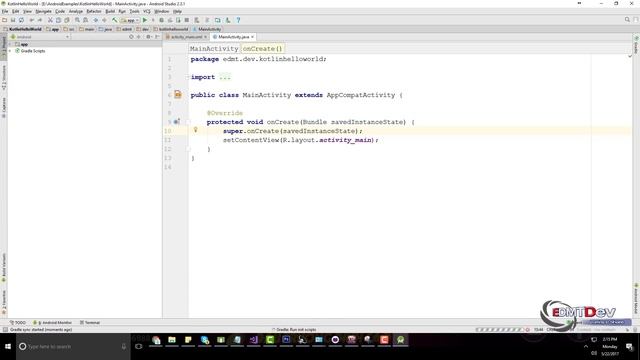
Task: Click the onCreate() structure breadcrumb above code
Action: click(262, 49)
